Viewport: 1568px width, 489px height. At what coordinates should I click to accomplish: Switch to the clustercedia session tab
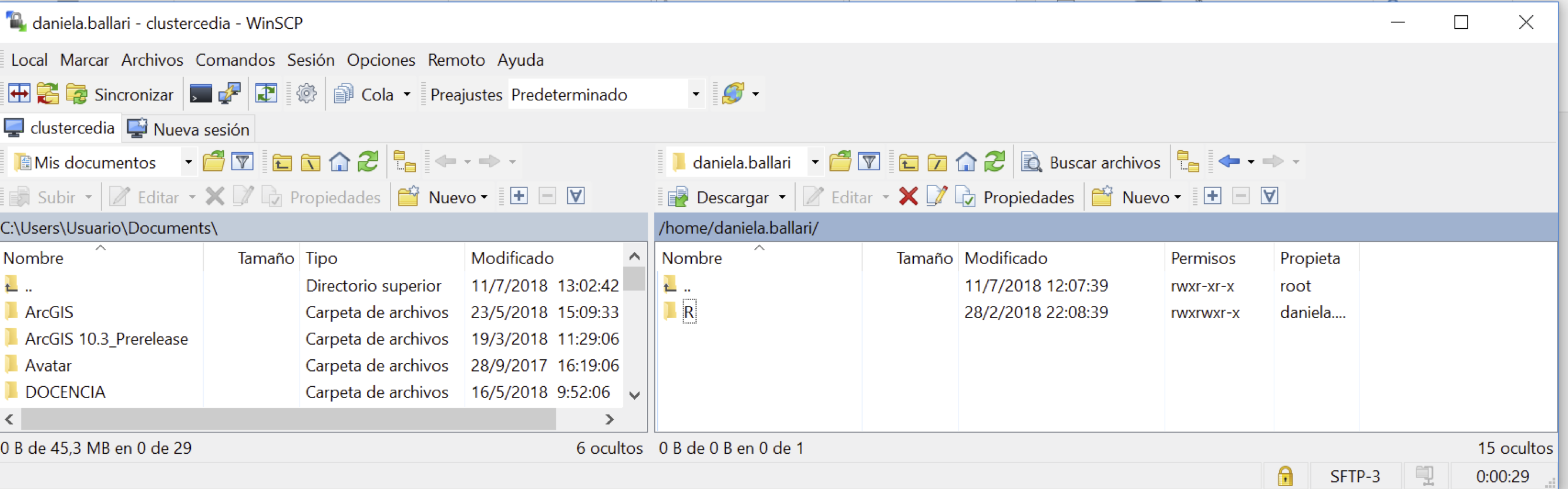(x=60, y=128)
